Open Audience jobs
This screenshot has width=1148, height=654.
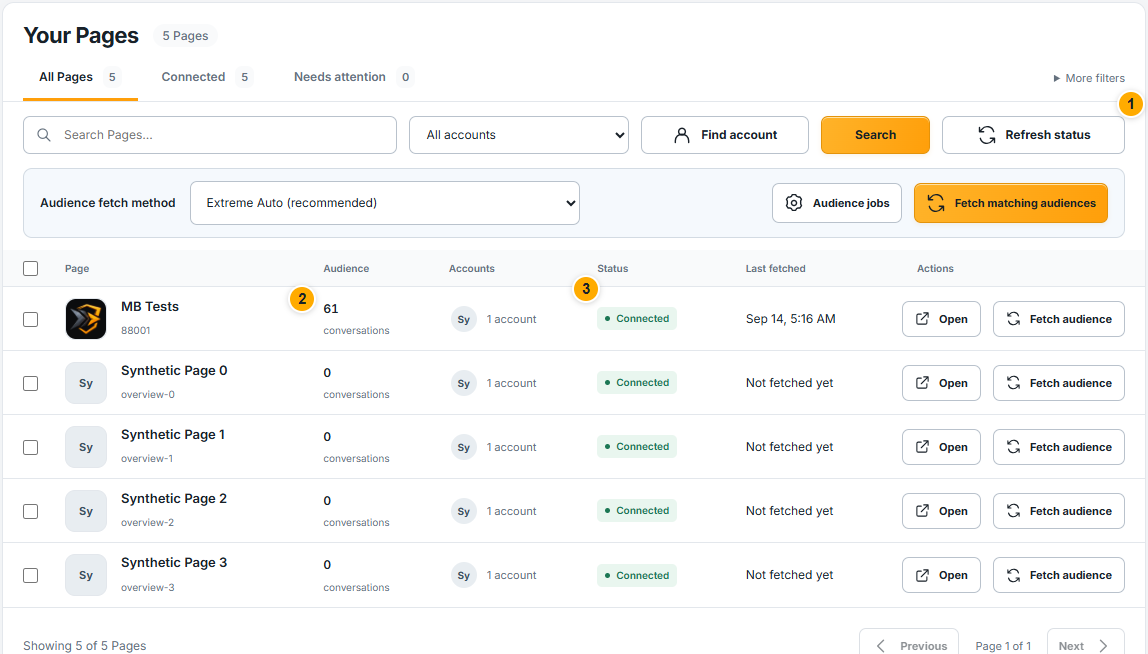pos(837,203)
